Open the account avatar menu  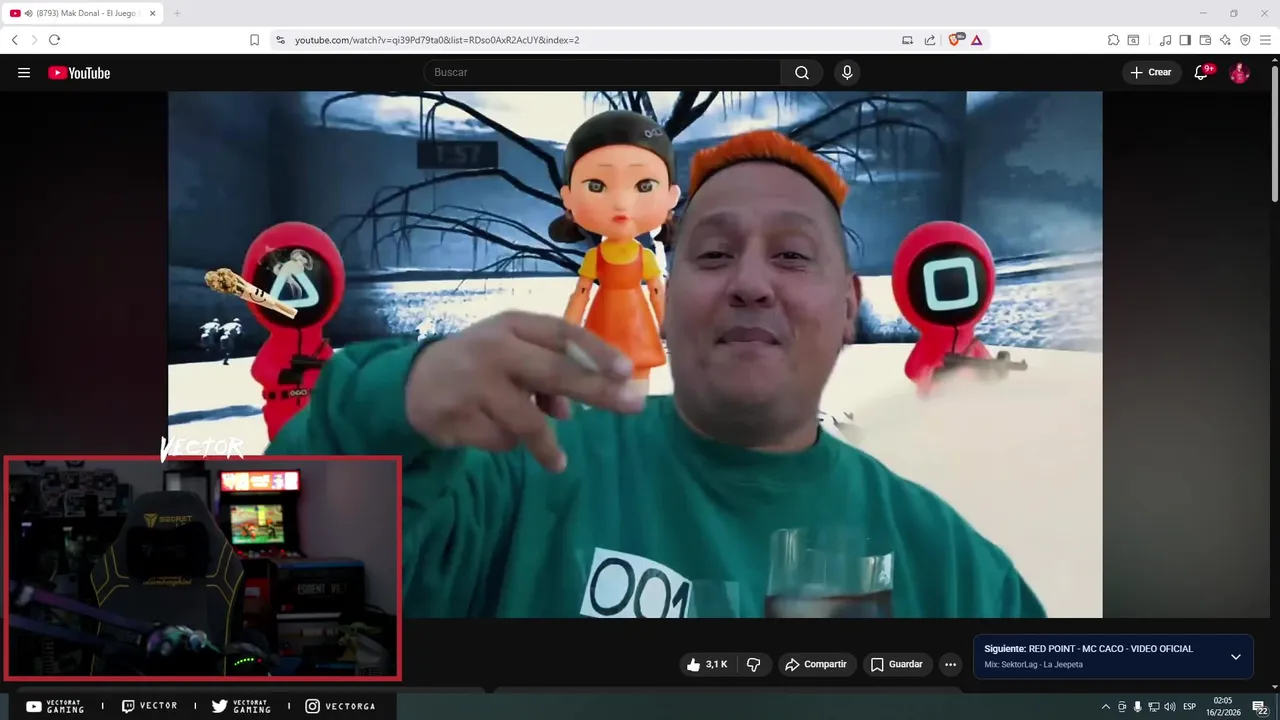pyautogui.click(x=1239, y=72)
